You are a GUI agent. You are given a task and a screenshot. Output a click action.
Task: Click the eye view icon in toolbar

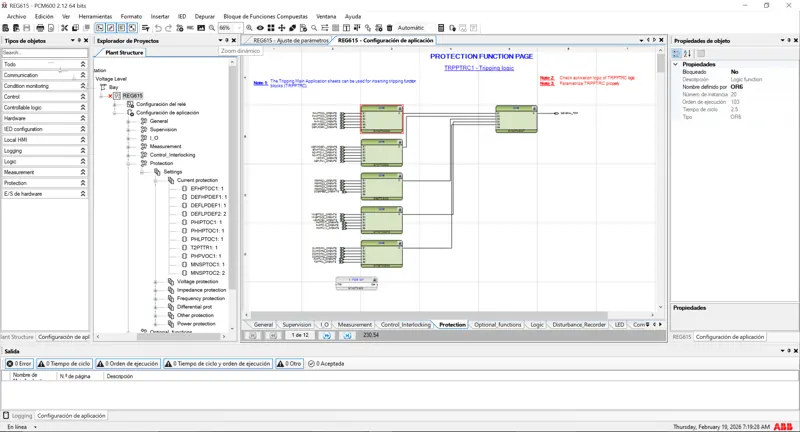[260, 28]
